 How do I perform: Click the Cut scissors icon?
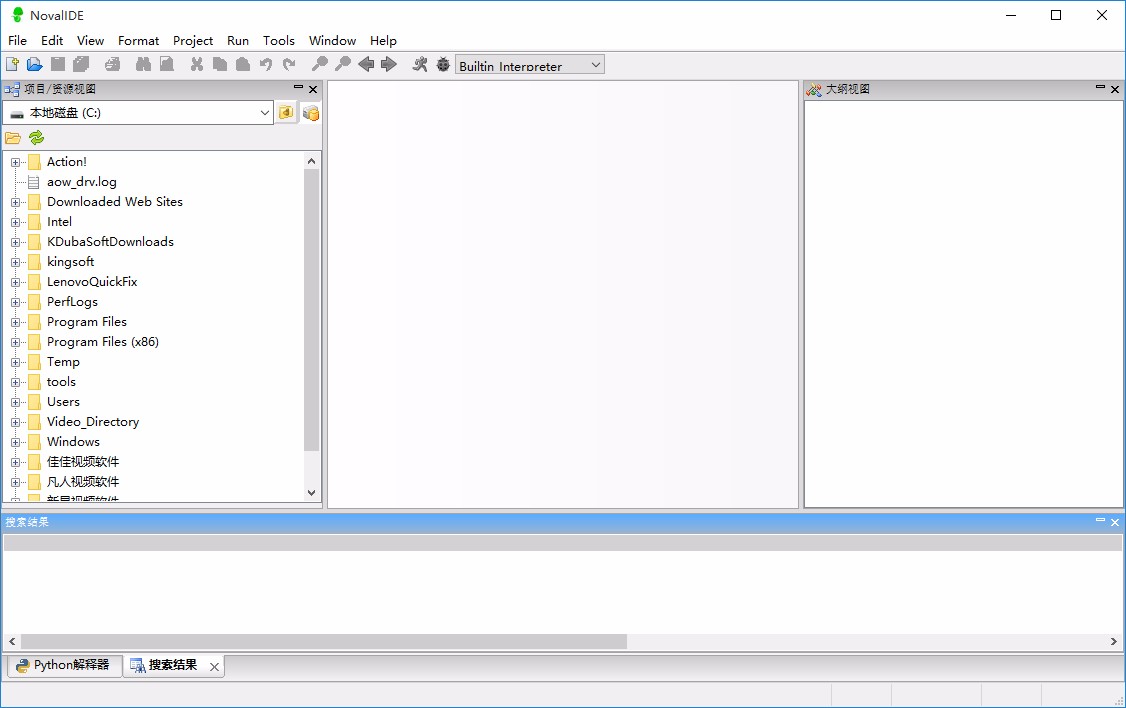click(197, 65)
